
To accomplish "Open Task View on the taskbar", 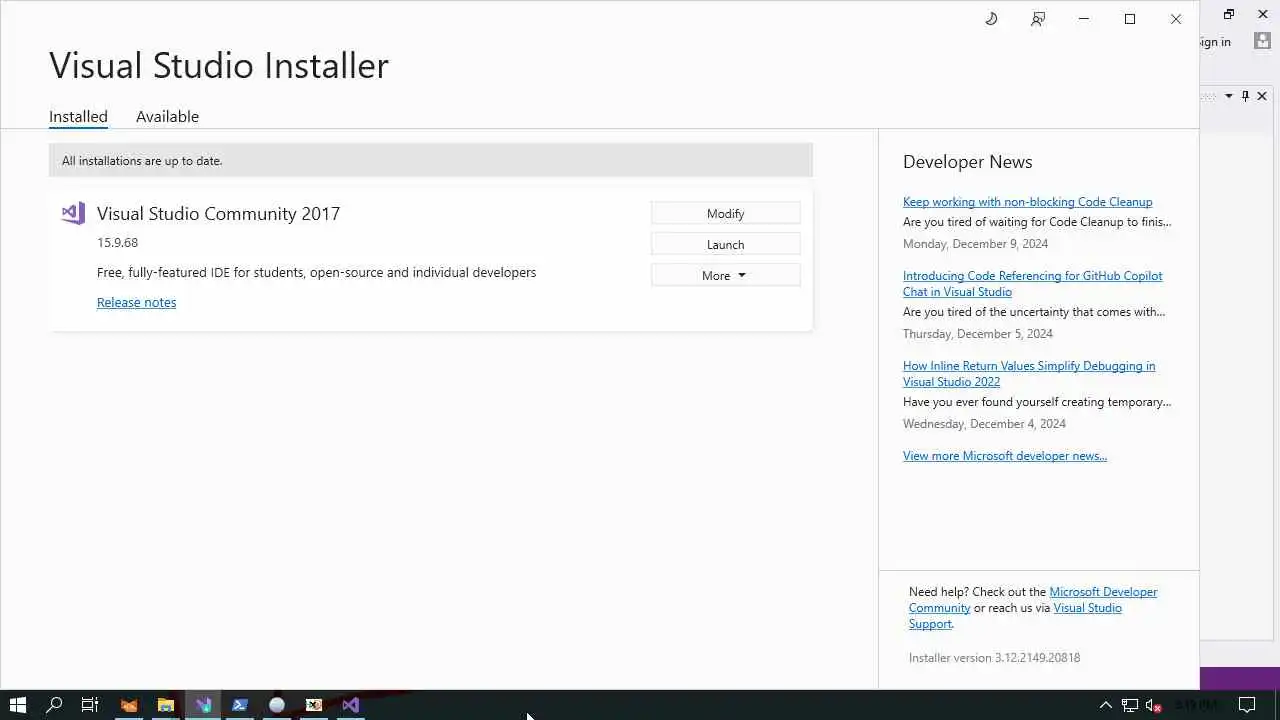I will click(x=90, y=705).
